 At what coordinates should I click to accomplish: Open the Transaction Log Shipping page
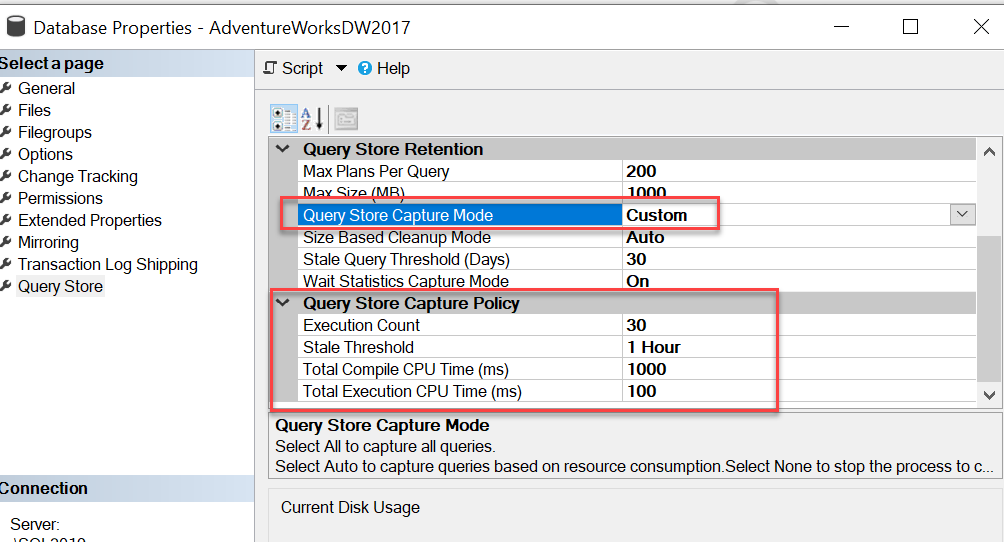coord(108,265)
